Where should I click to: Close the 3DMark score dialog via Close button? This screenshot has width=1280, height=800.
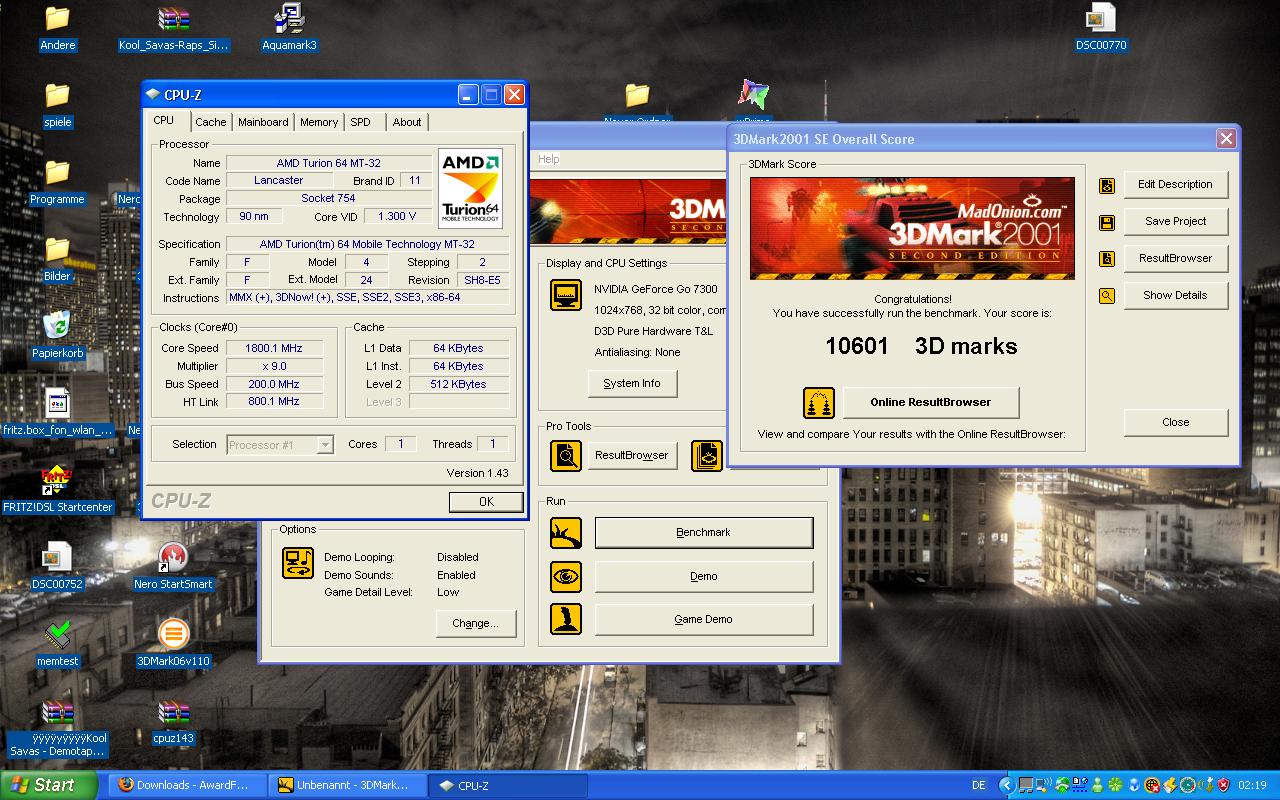pos(1175,423)
